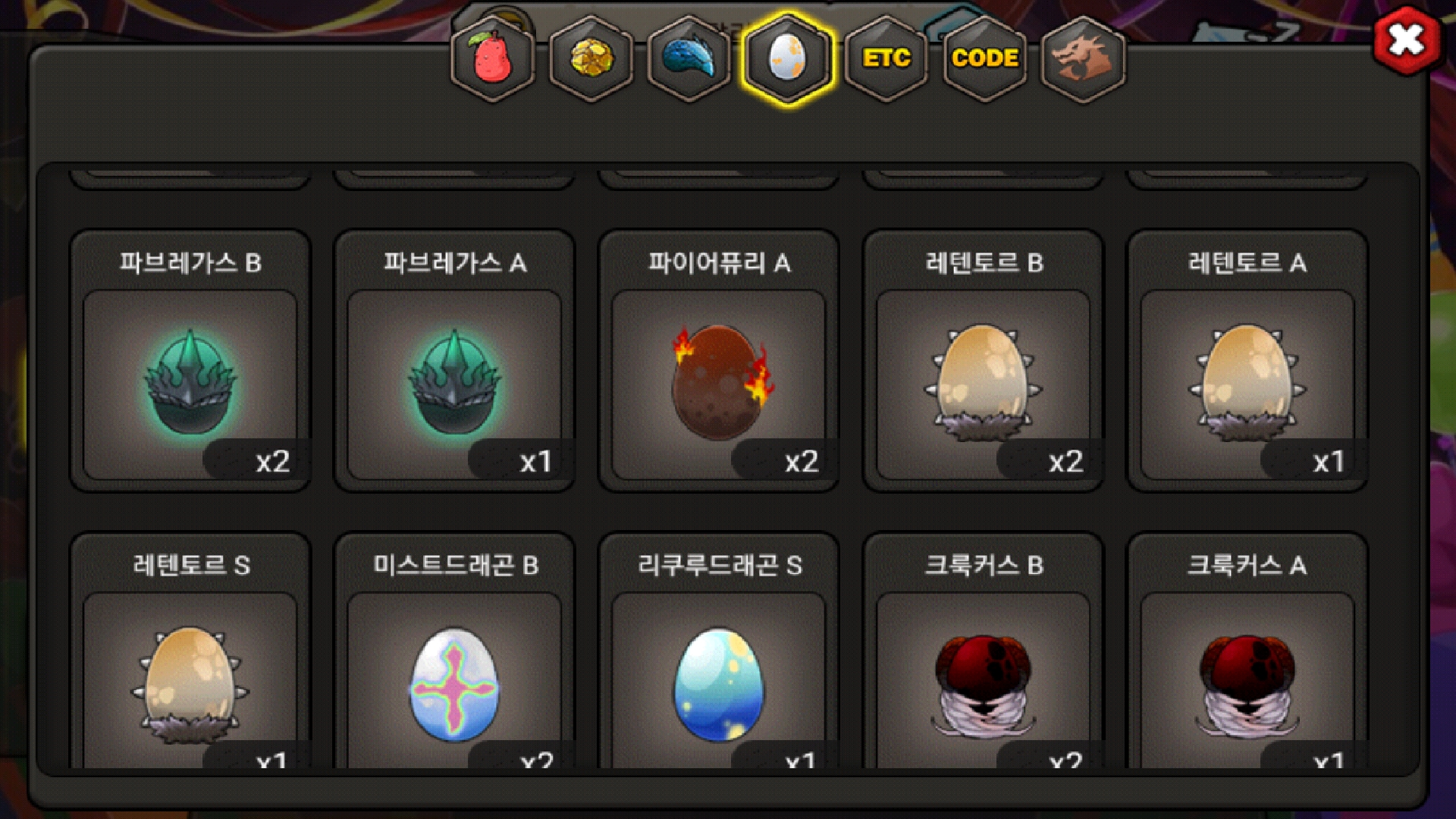Open the ETC items tab
1456x819 pixels.
[x=886, y=58]
